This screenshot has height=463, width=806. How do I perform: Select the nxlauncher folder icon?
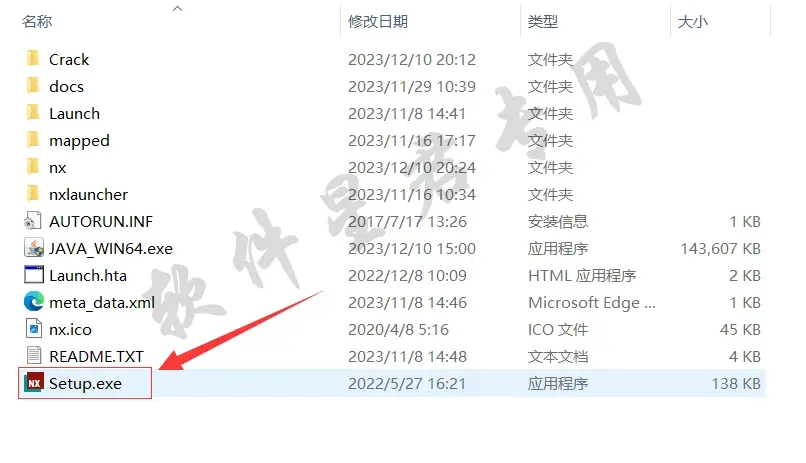click(33, 194)
